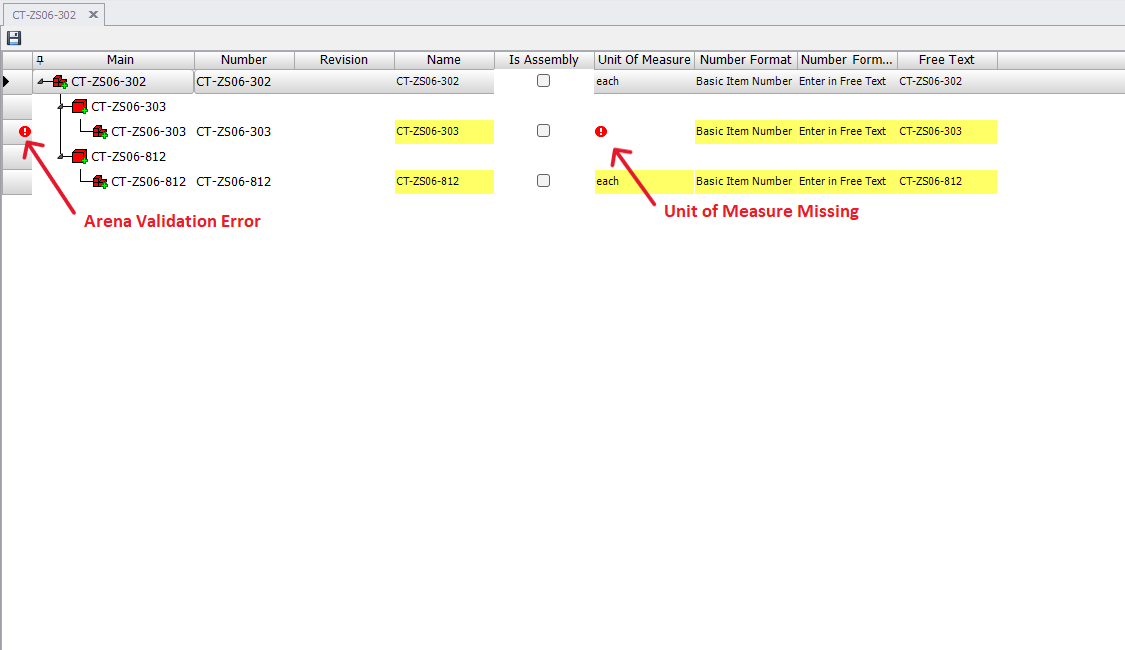Click Free Text cell CT-ZS06-812
Screen dimensions: 1125x650
(x=947, y=182)
